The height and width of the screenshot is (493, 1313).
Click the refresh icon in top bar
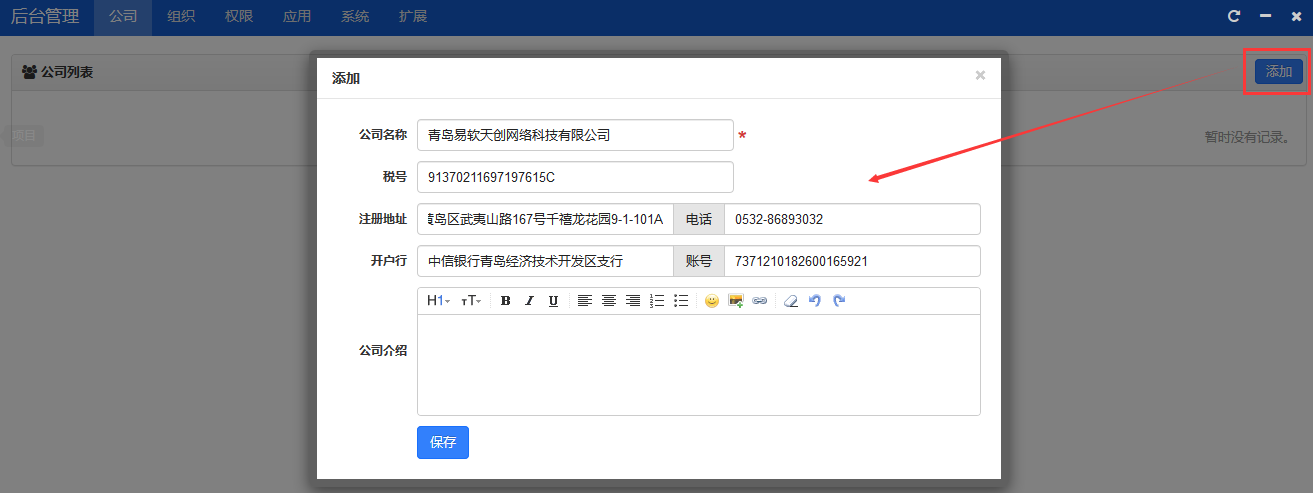pyautogui.click(x=1234, y=16)
